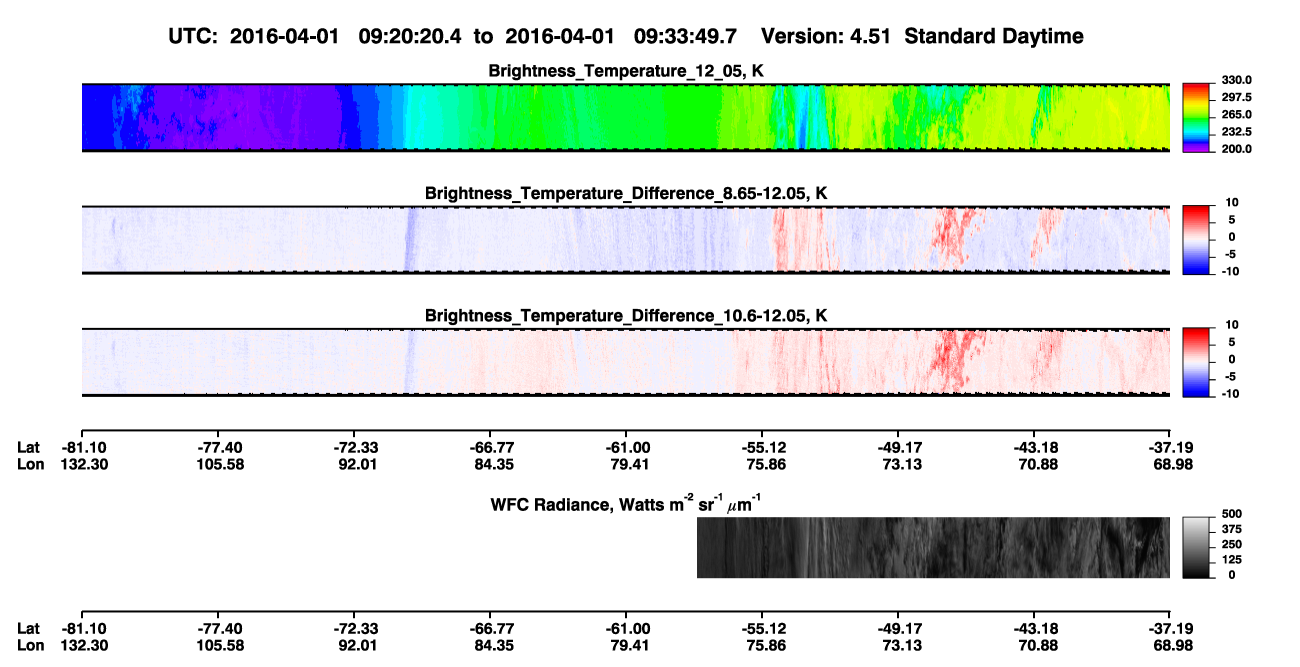This screenshot has width=1300, height=667.
Task: Click longitude 73.13 below the WFC Radiance image
Action: [898, 646]
